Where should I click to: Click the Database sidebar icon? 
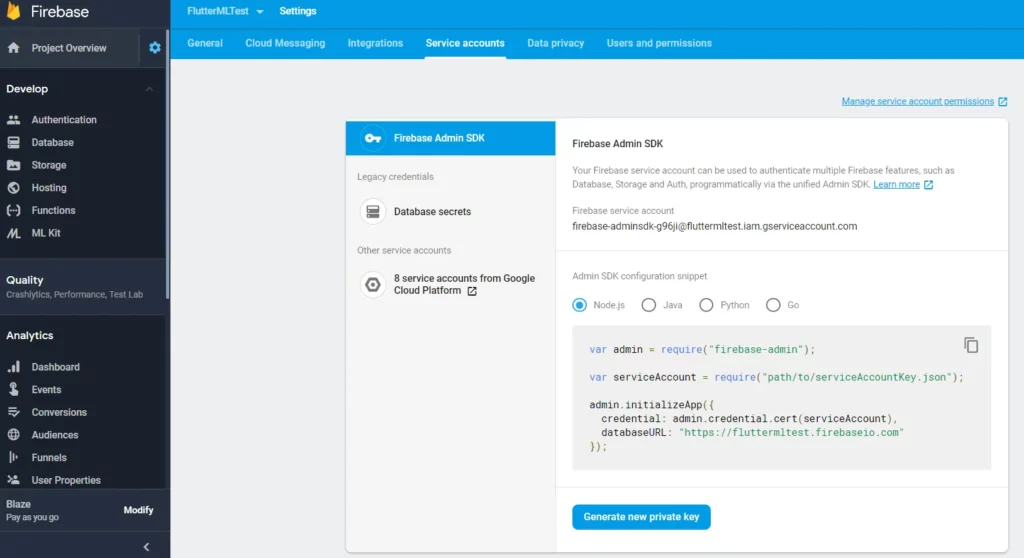tap(14, 142)
